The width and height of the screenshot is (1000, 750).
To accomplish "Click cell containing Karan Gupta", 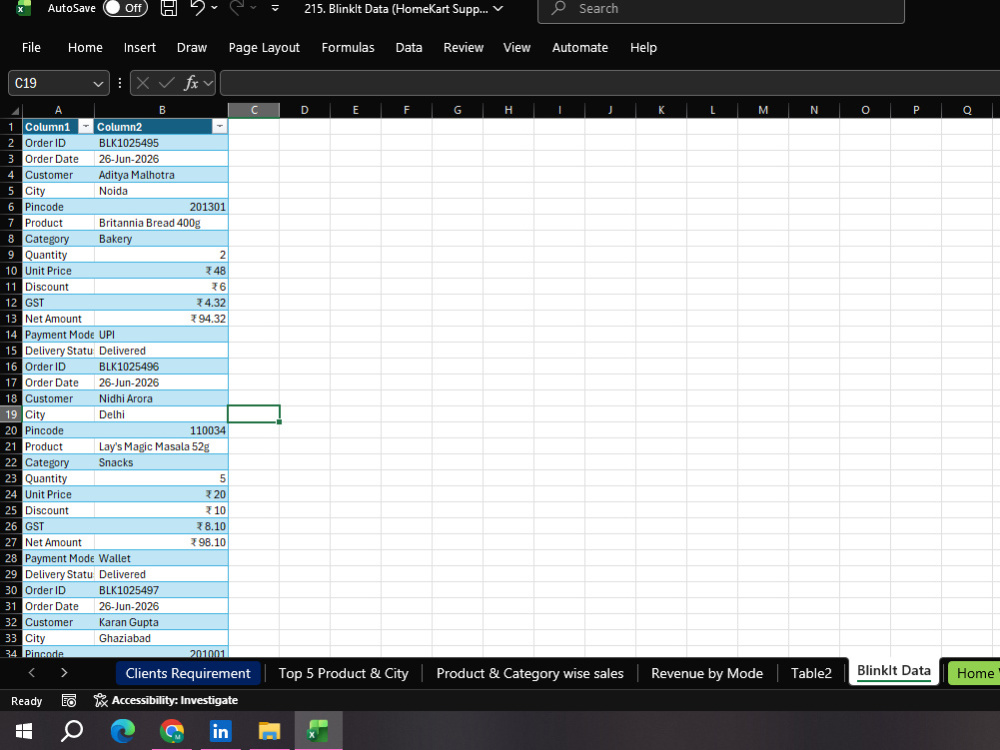I will pyautogui.click(x=161, y=622).
